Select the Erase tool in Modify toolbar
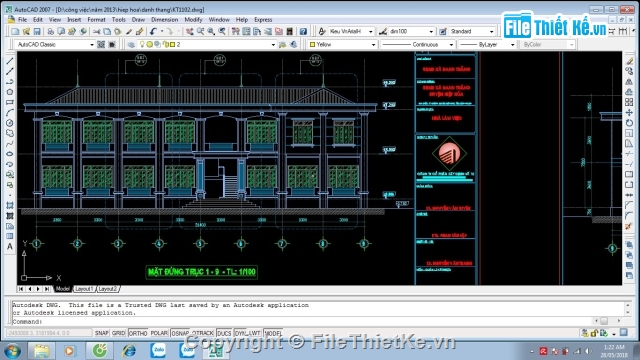The image size is (640, 360). 629,61
